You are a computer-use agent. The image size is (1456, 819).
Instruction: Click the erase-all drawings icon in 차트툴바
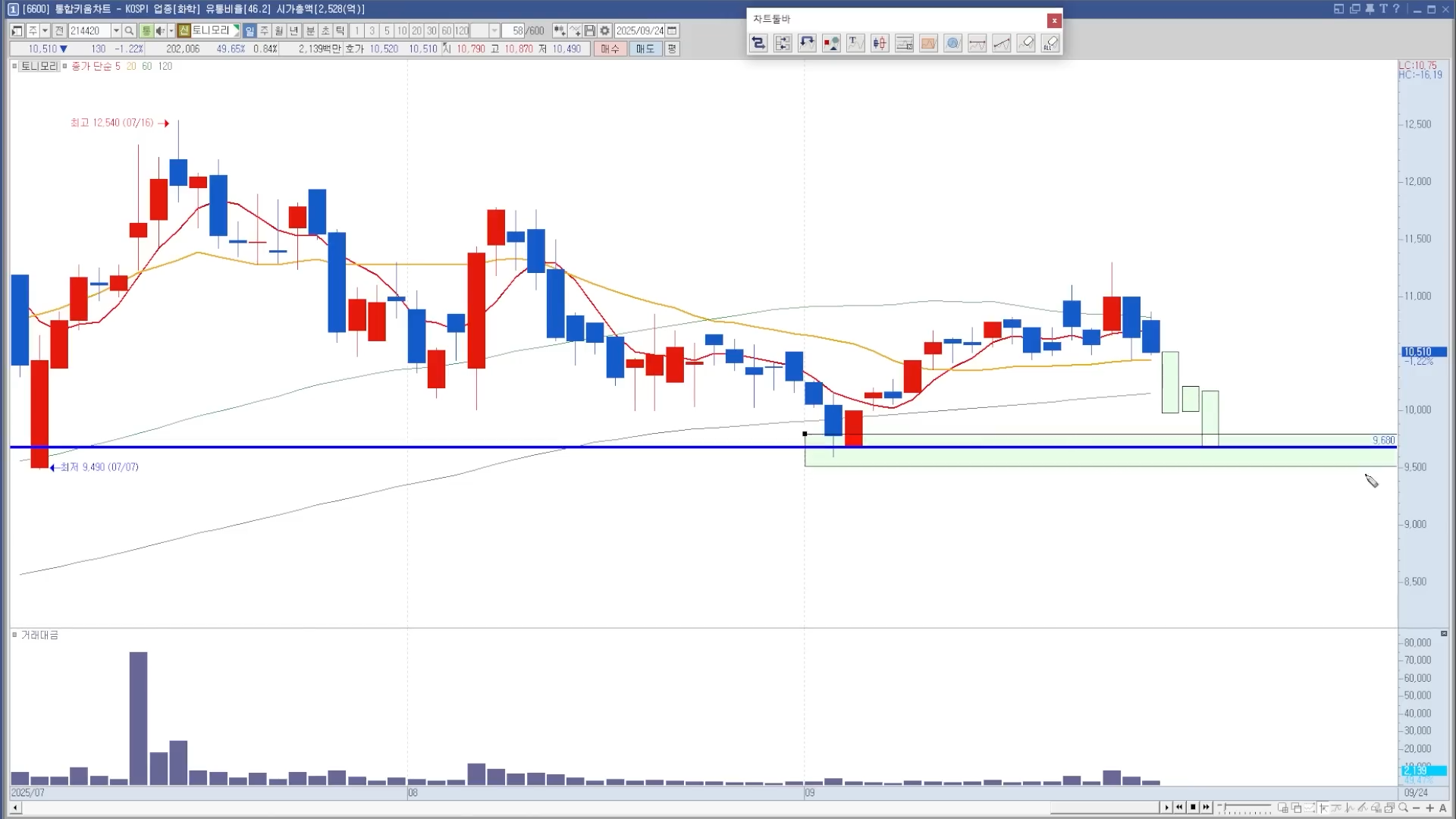(1050, 43)
